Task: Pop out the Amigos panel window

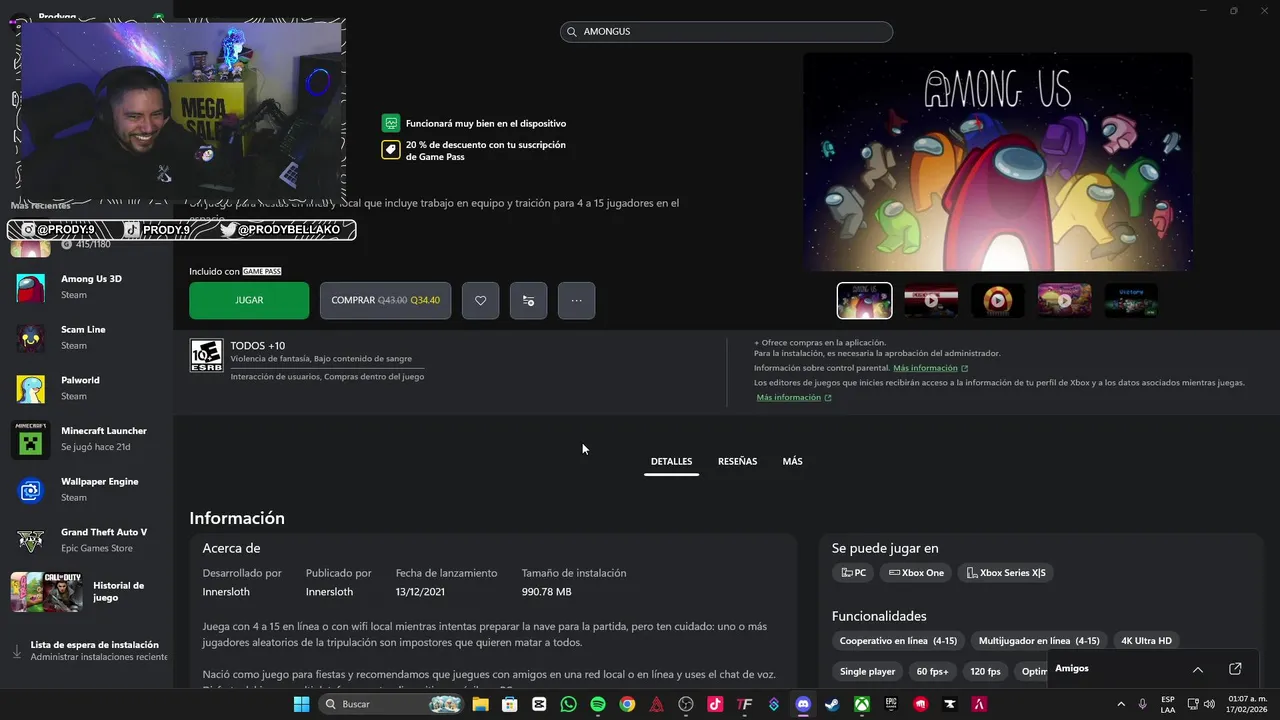Action: [x=1235, y=669]
